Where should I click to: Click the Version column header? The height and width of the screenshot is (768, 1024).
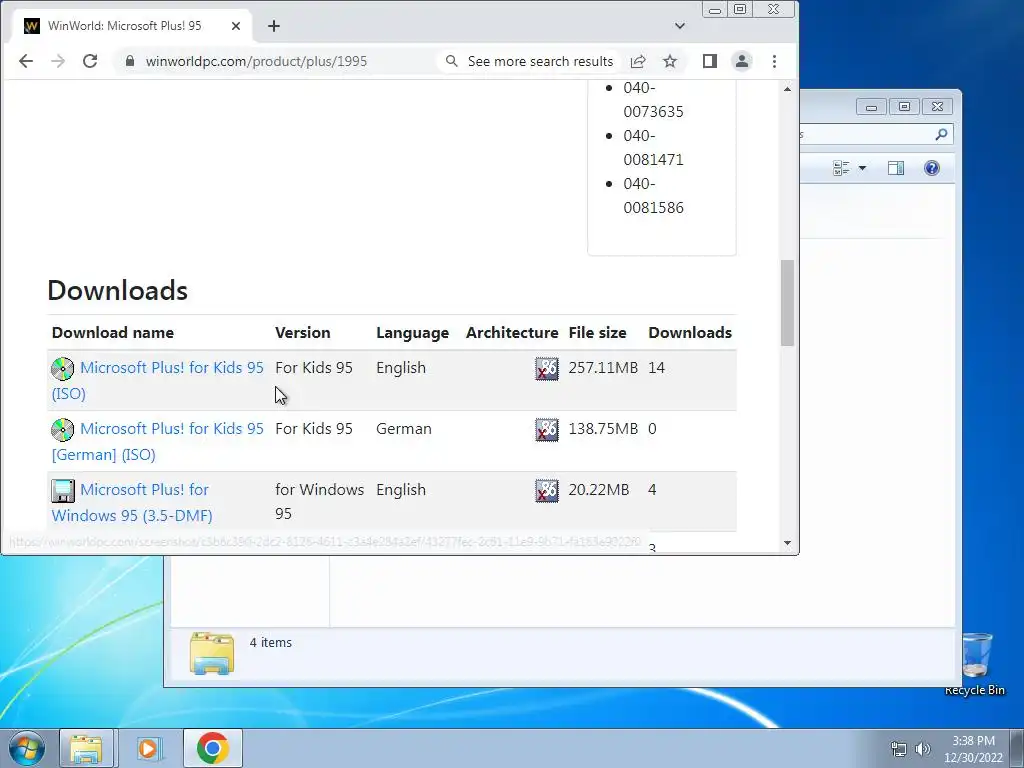click(302, 332)
